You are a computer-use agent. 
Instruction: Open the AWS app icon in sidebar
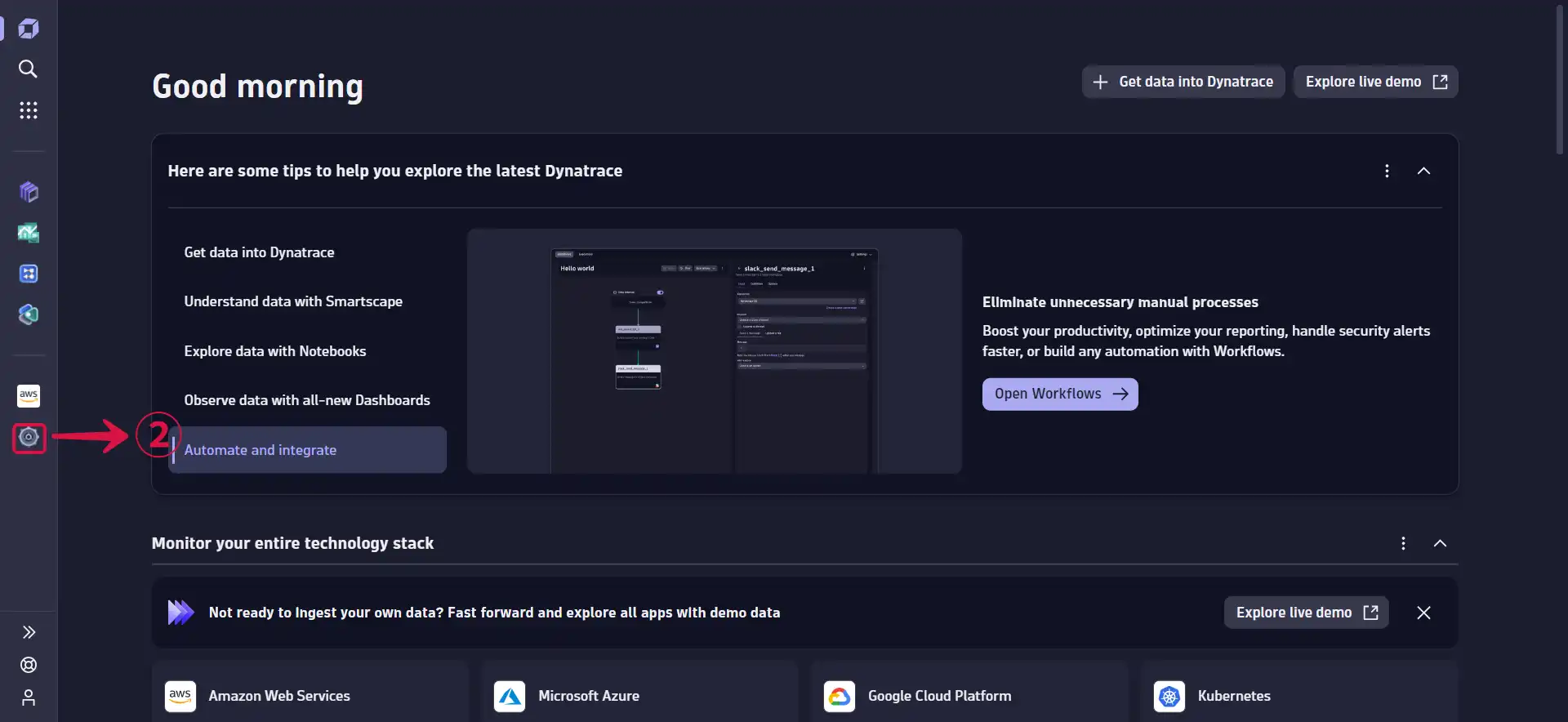29,396
